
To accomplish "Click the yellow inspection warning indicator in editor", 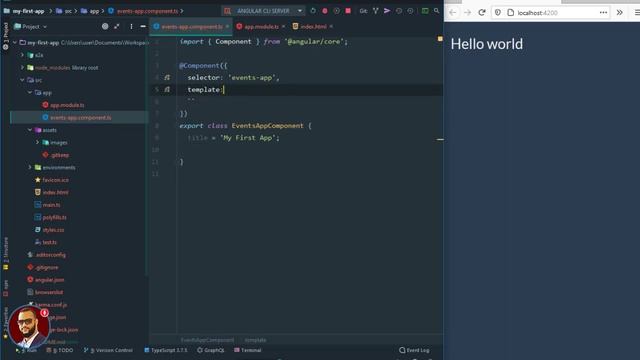I will tap(440, 39).
